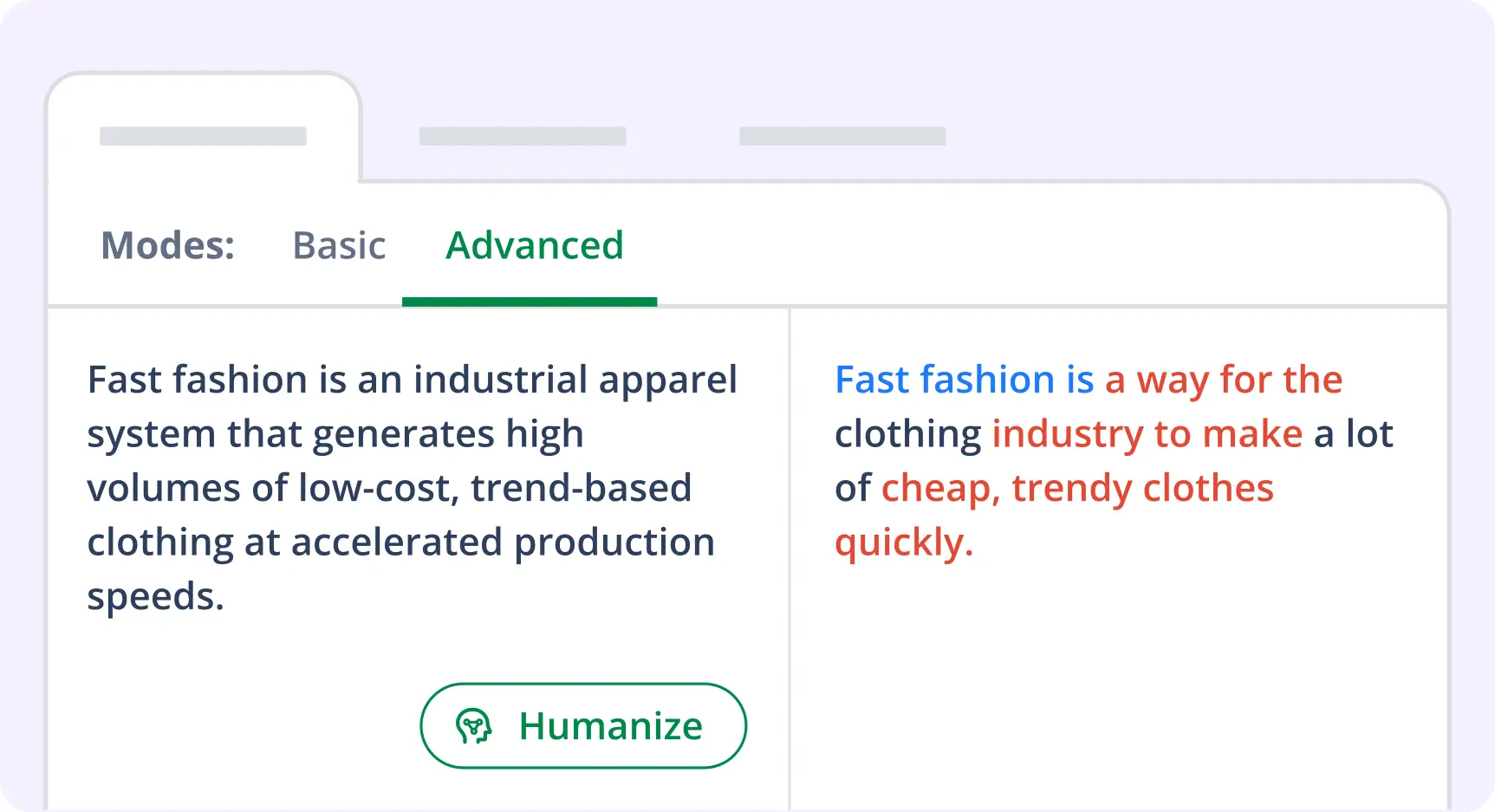The image size is (1495, 812).
Task: Click the red phrase 'industry to make'
Action: pos(1147,433)
